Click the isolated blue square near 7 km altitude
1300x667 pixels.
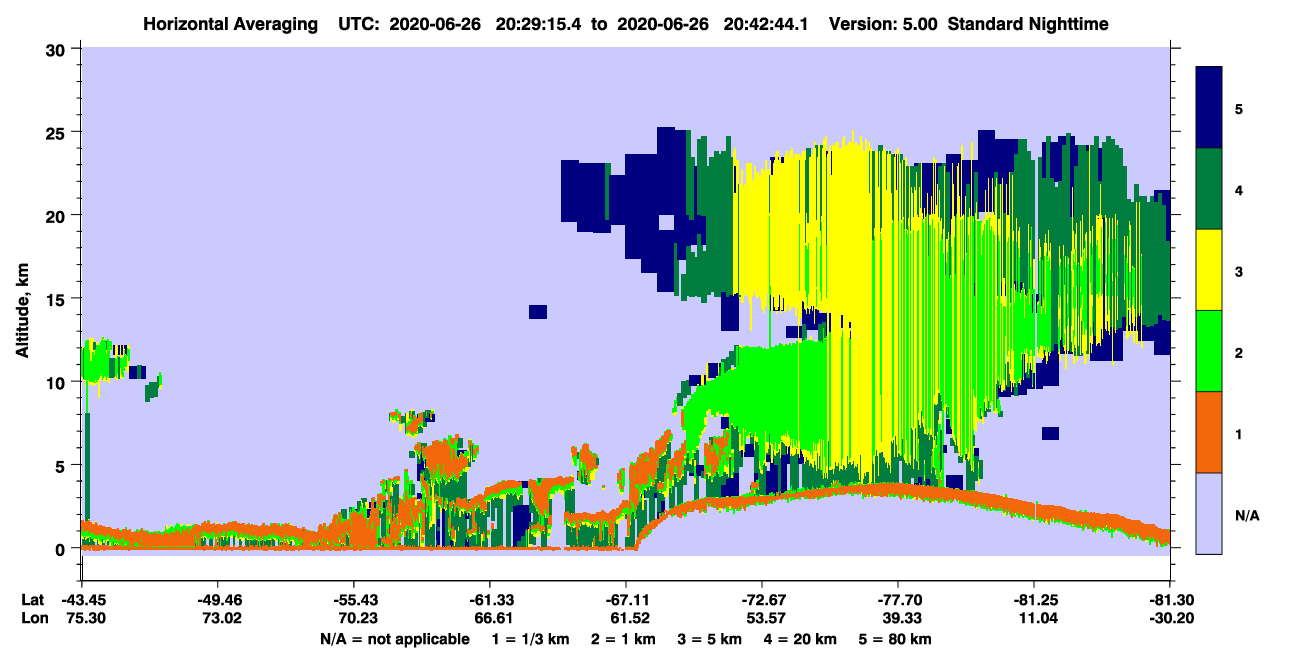[x=1050, y=433]
